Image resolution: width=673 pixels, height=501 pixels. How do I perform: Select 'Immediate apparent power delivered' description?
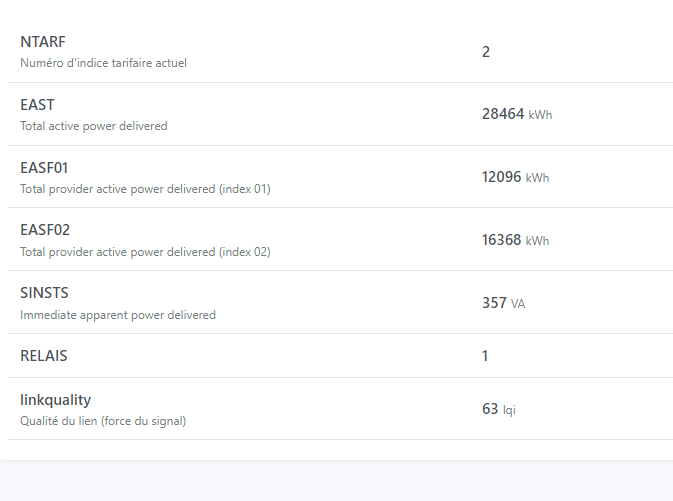118,315
